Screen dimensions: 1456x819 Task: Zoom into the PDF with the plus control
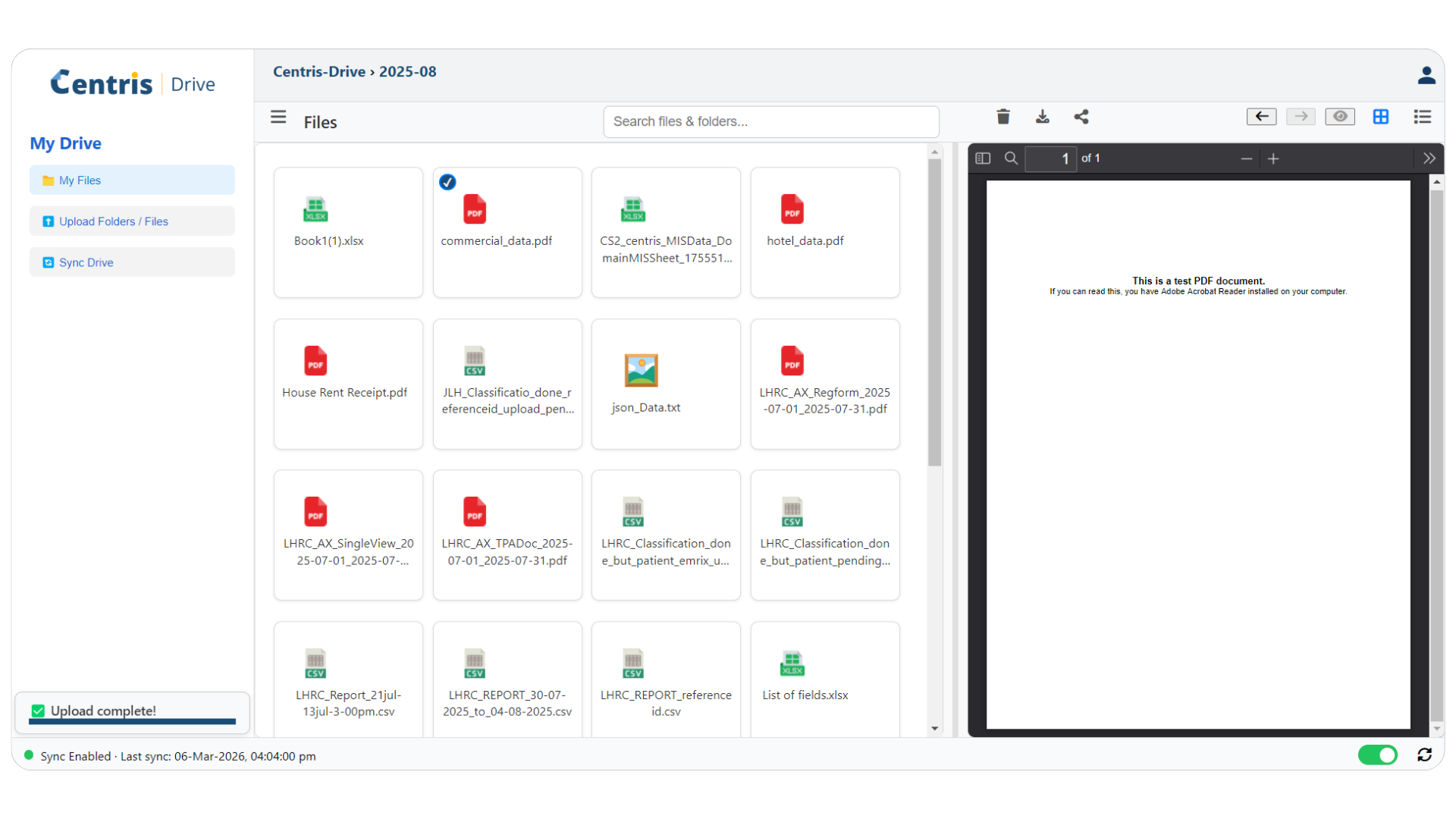(1272, 158)
